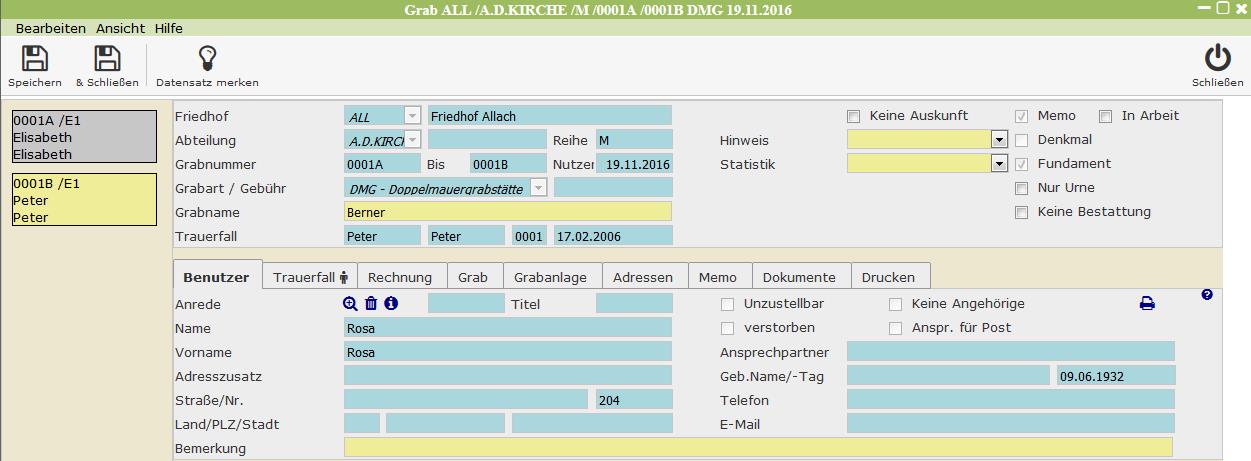
Task: Click the Datensatz merken lightbulb icon
Action: (x=207, y=59)
